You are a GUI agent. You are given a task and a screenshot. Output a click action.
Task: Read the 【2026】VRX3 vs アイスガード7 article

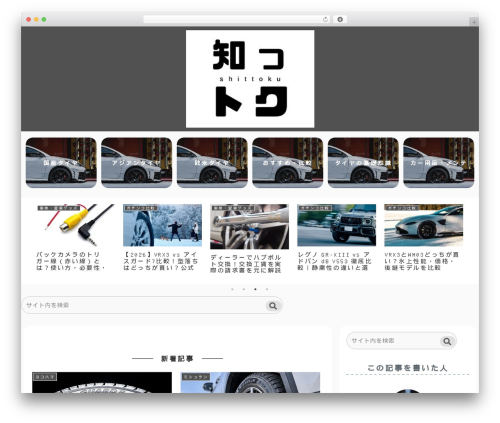pos(160,261)
